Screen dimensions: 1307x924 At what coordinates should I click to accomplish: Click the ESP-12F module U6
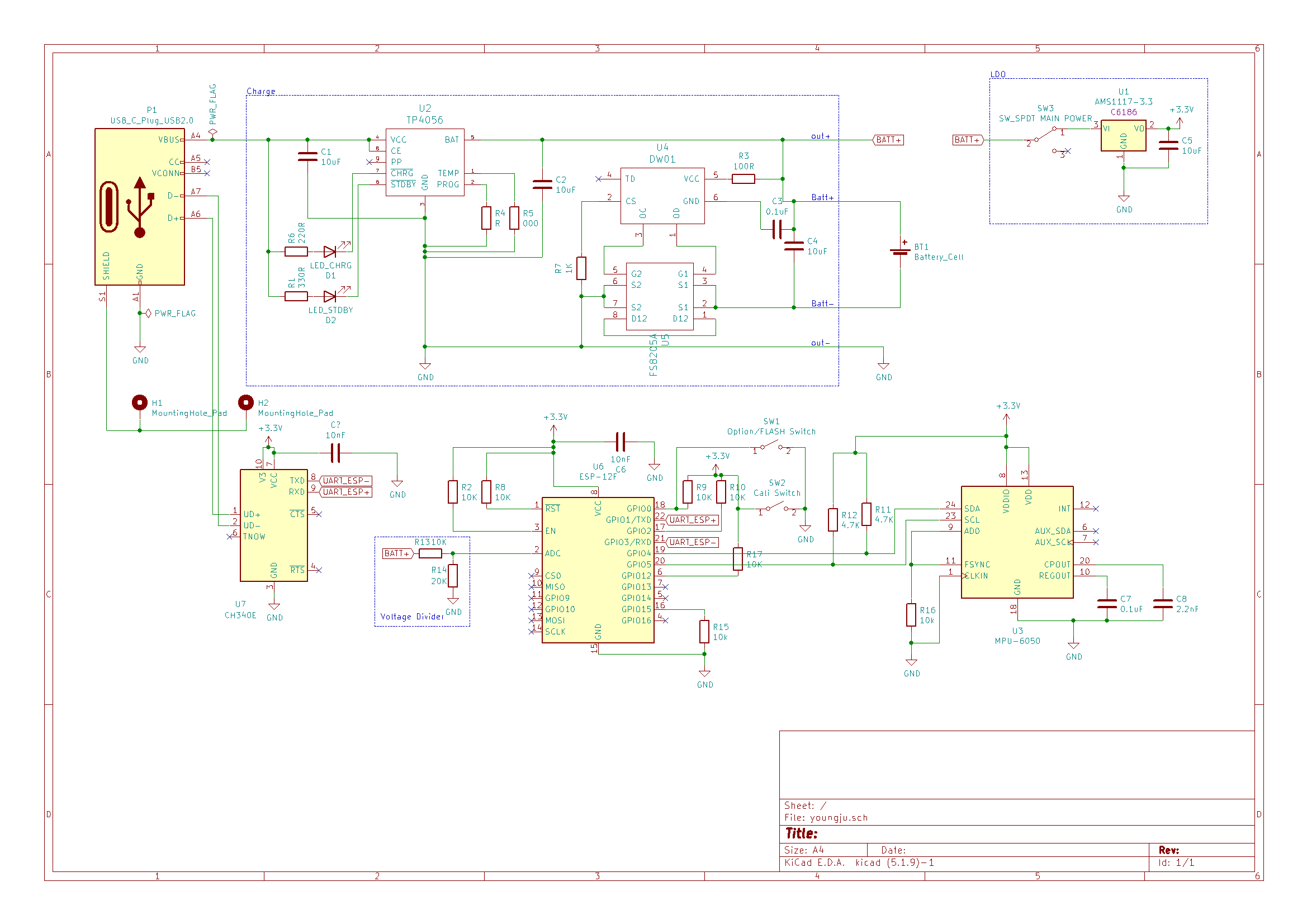coord(598,570)
